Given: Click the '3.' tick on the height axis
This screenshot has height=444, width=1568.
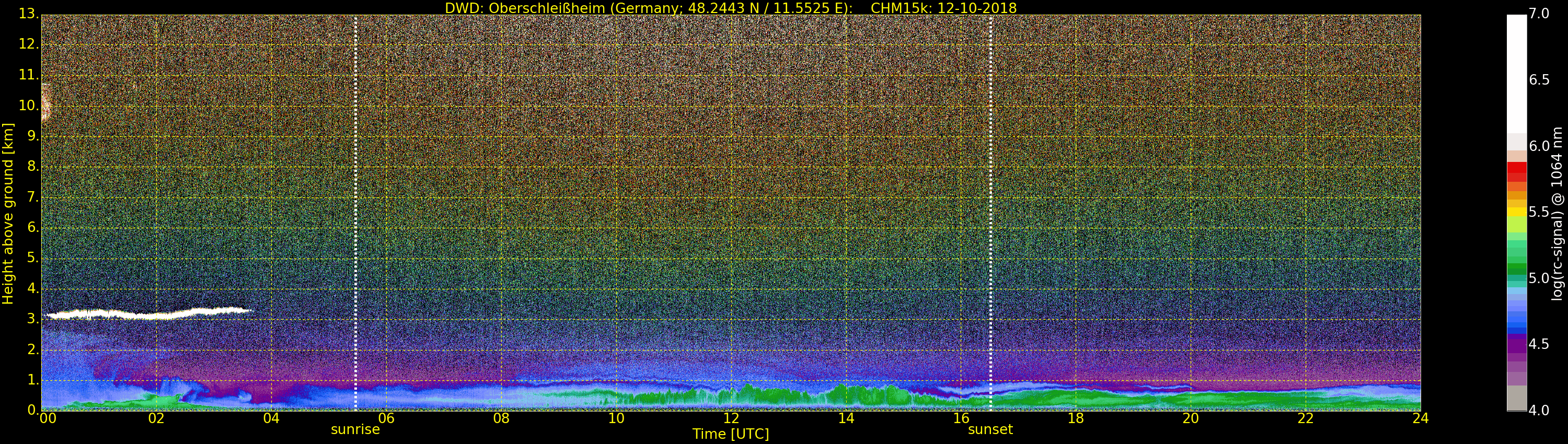Looking at the screenshot, I should (x=32, y=319).
